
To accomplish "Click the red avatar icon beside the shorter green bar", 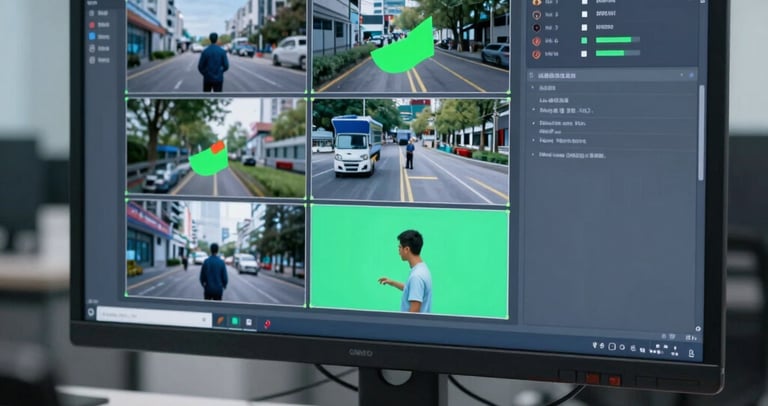I will (536, 54).
